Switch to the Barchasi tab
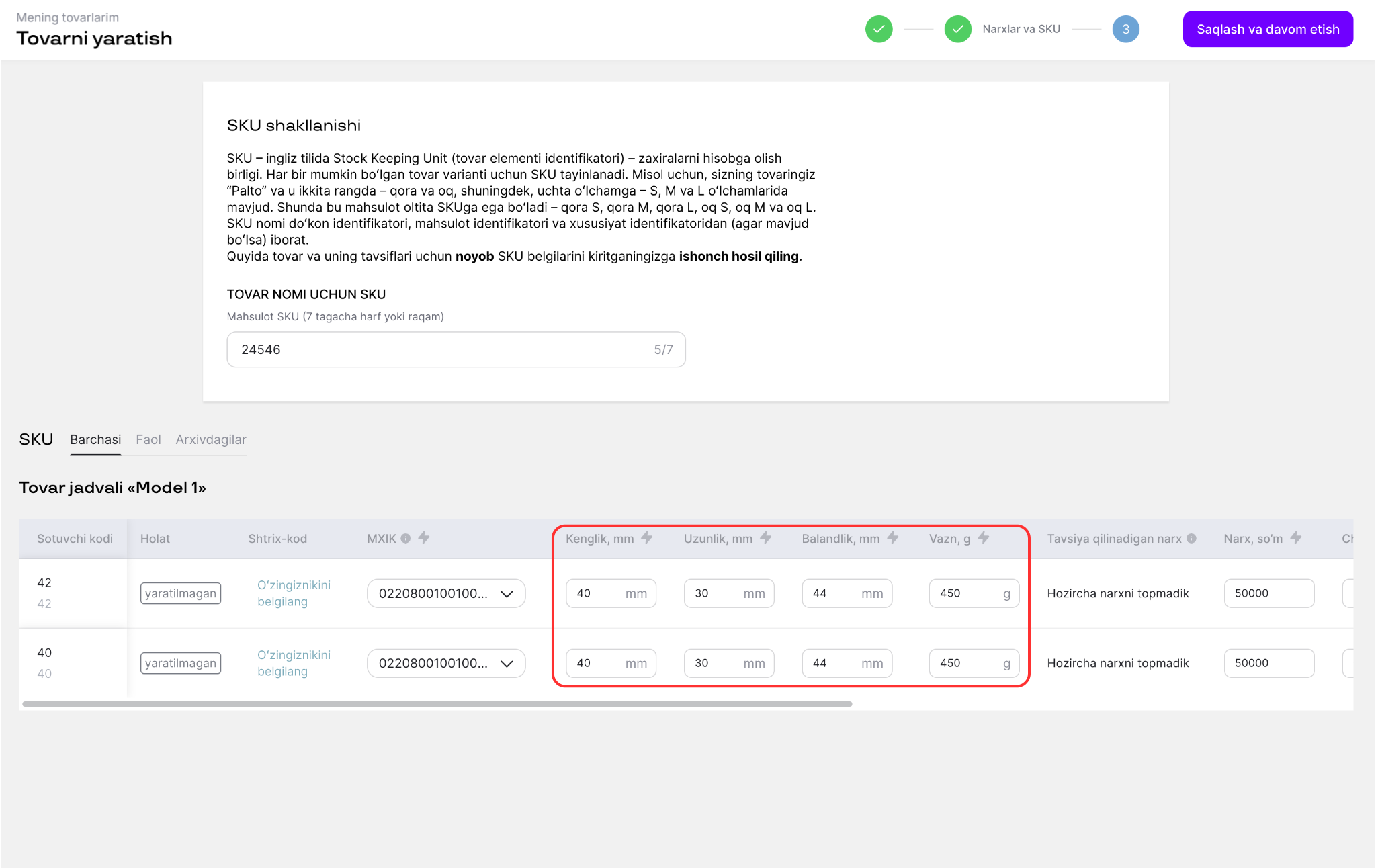This screenshot has width=1376, height=868. coord(95,439)
